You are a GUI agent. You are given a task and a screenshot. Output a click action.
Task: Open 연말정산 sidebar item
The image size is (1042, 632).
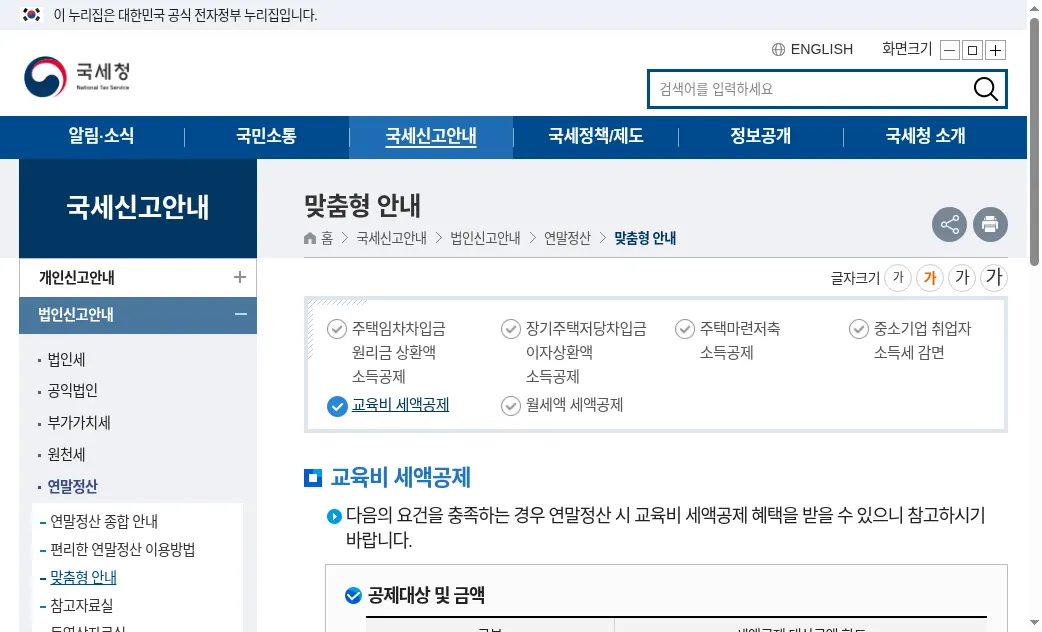(72, 486)
